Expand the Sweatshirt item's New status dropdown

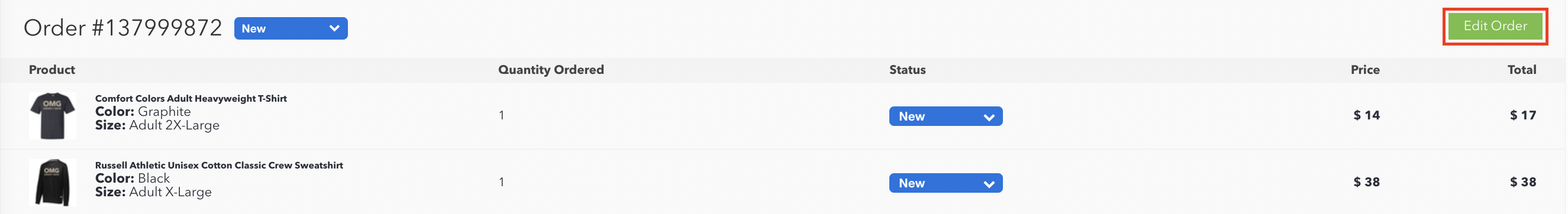point(947,183)
